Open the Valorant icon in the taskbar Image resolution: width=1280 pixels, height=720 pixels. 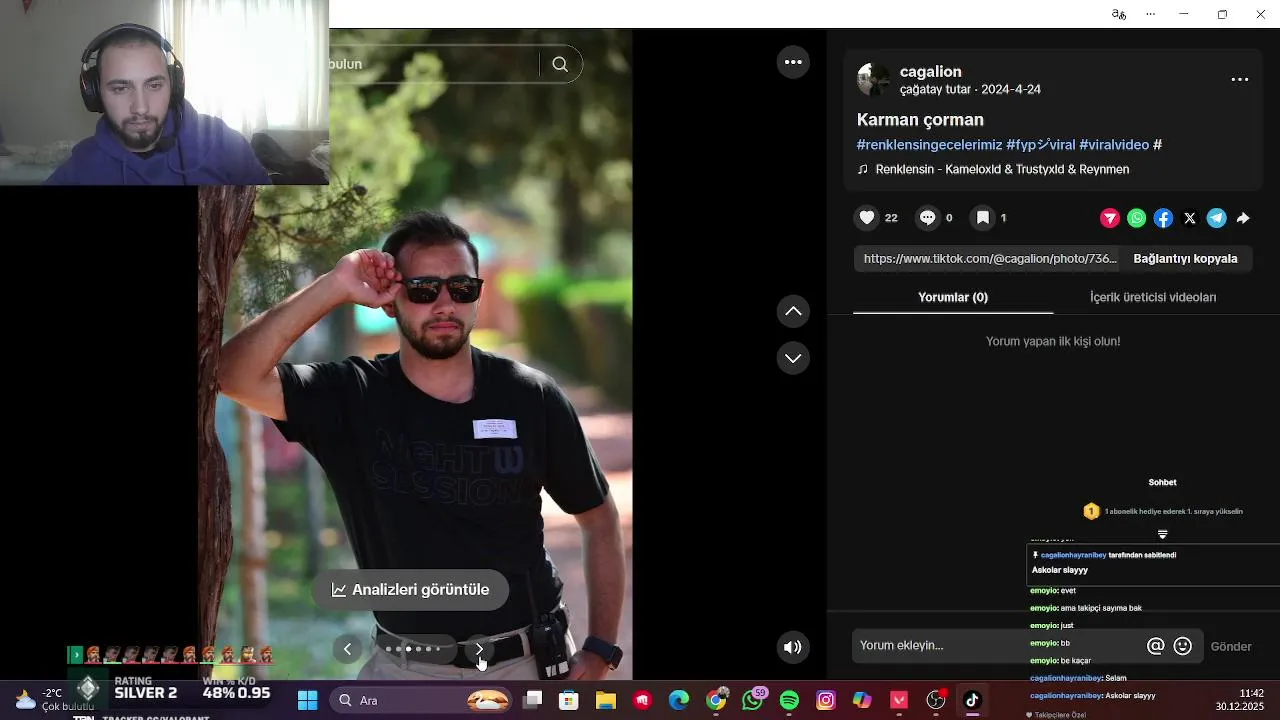[x=899, y=700]
